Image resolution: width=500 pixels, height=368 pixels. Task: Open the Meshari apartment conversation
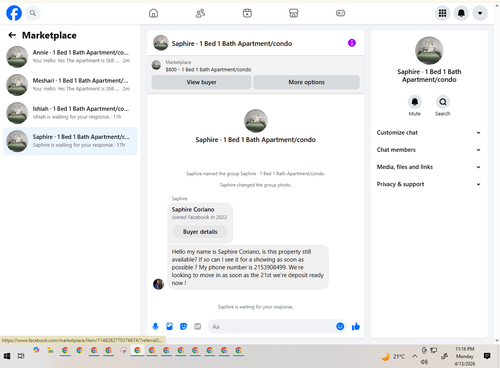(70, 85)
